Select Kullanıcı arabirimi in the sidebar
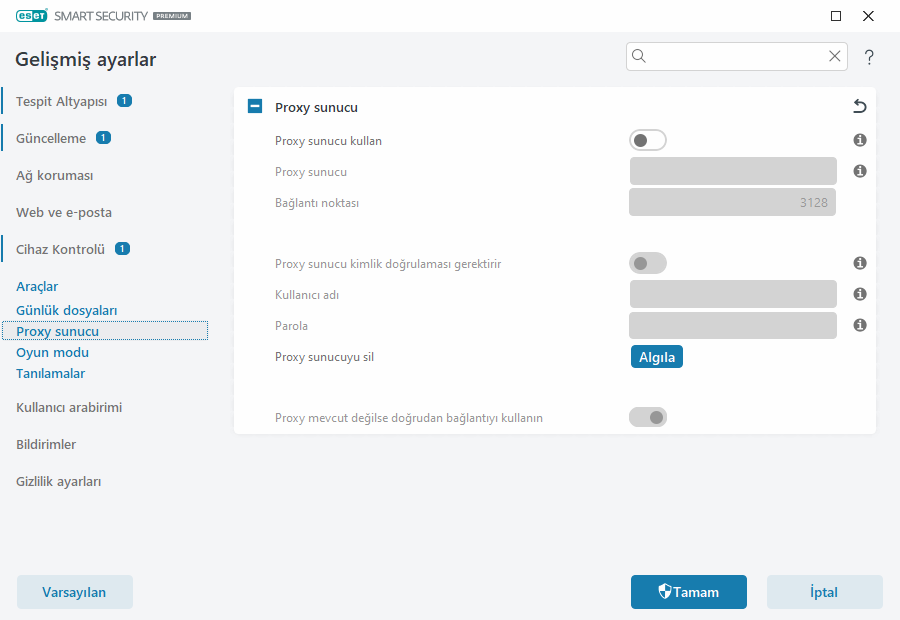Viewport: 900px width, 620px height. pyautogui.click(x=66, y=407)
